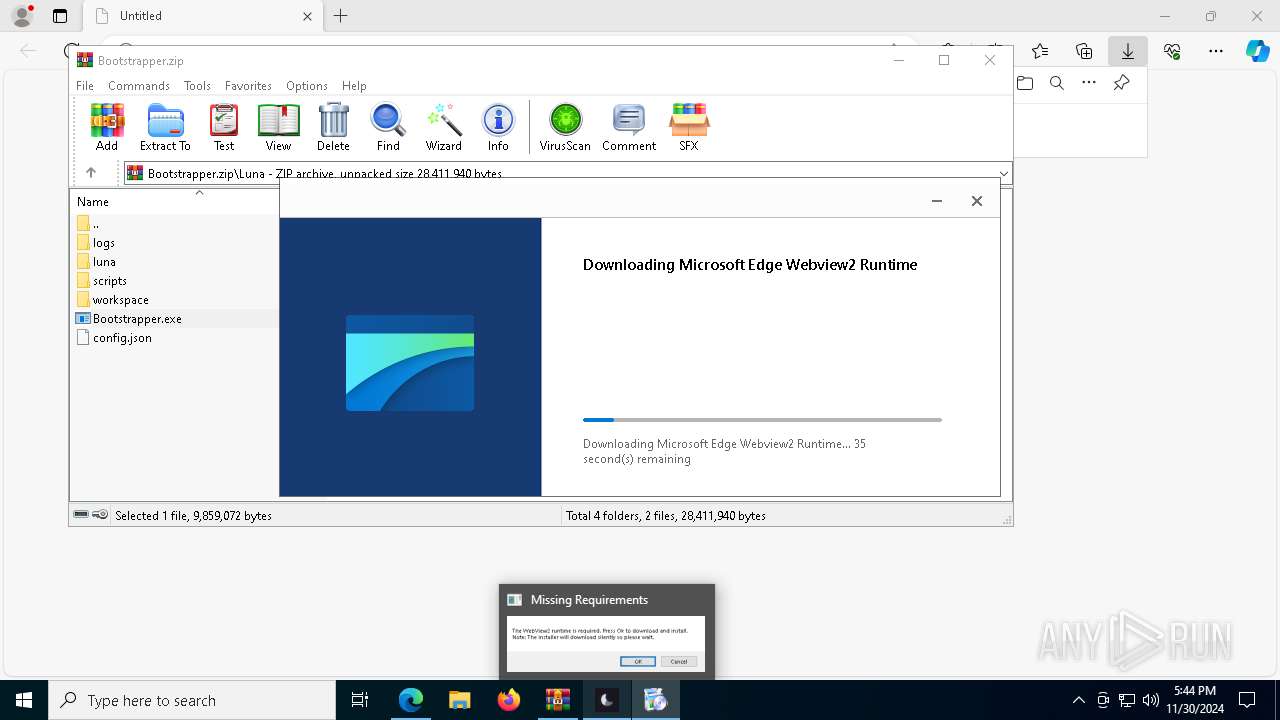Open Firefox from the taskbar
This screenshot has width=1280, height=720.
[x=509, y=700]
